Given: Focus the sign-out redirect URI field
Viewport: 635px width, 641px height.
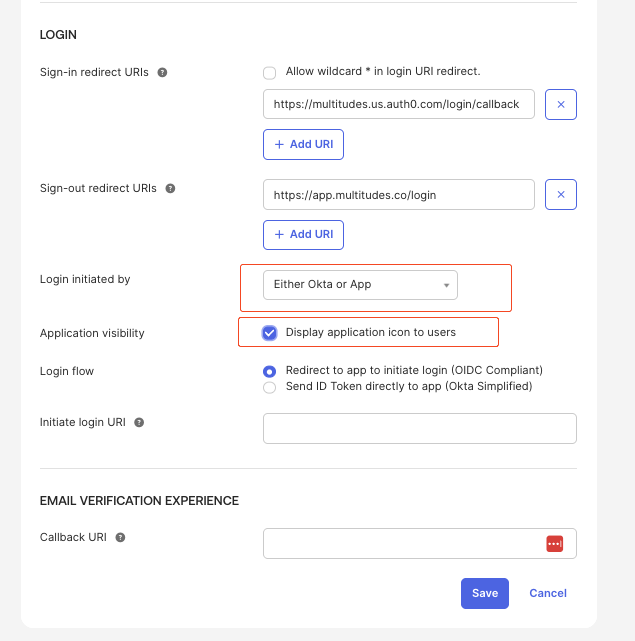Looking at the screenshot, I should coord(398,195).
